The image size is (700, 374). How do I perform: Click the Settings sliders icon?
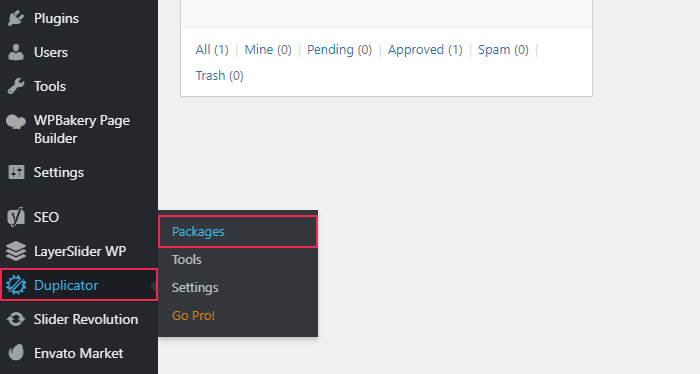tap(16, 172)
